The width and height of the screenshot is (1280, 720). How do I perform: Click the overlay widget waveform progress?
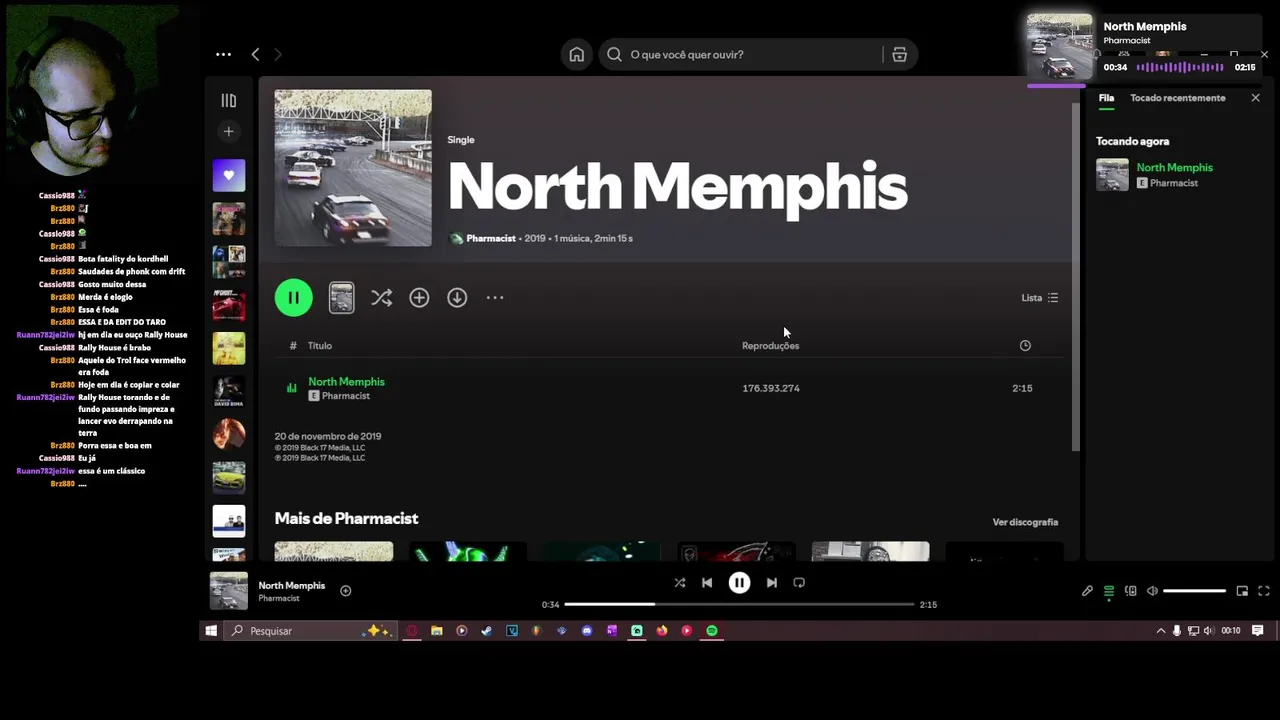[x=1180, y=67]
